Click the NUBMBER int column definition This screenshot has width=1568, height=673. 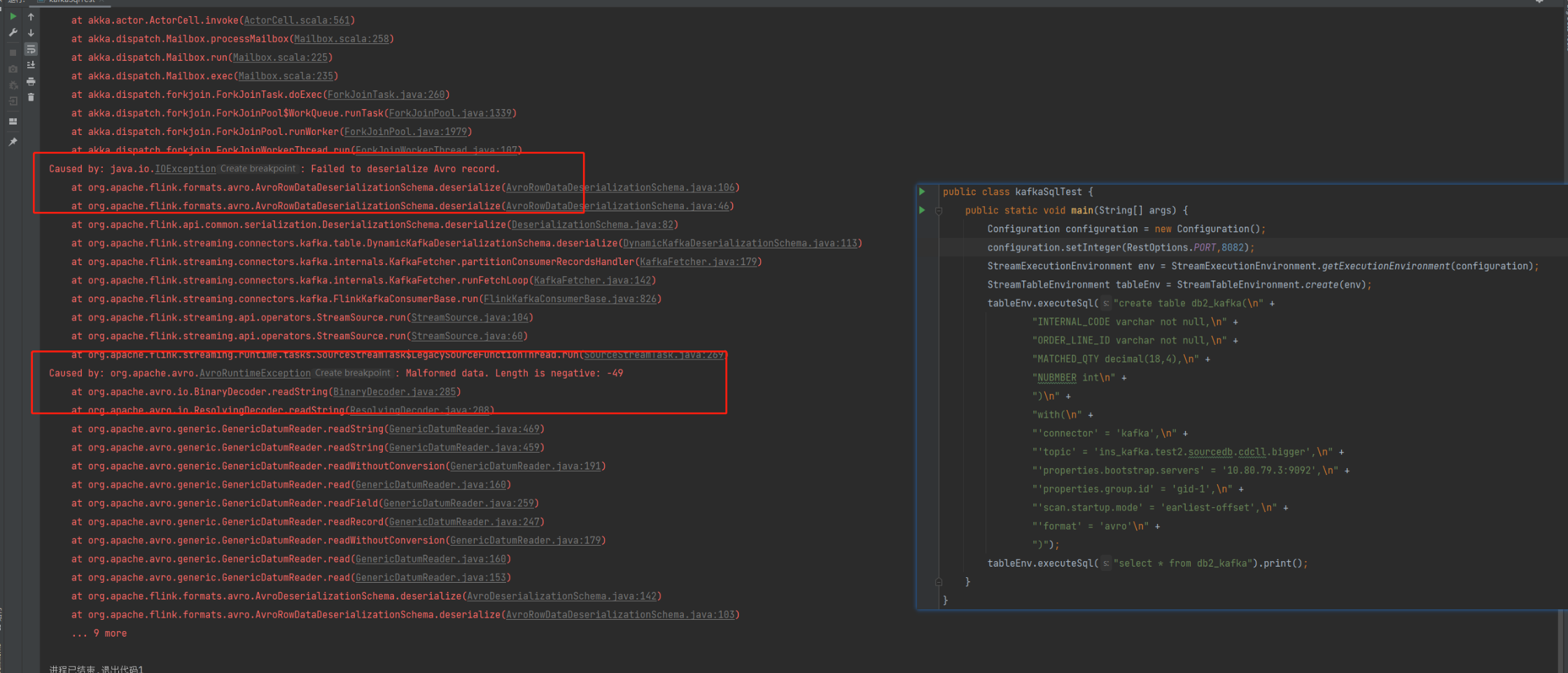1079,377
